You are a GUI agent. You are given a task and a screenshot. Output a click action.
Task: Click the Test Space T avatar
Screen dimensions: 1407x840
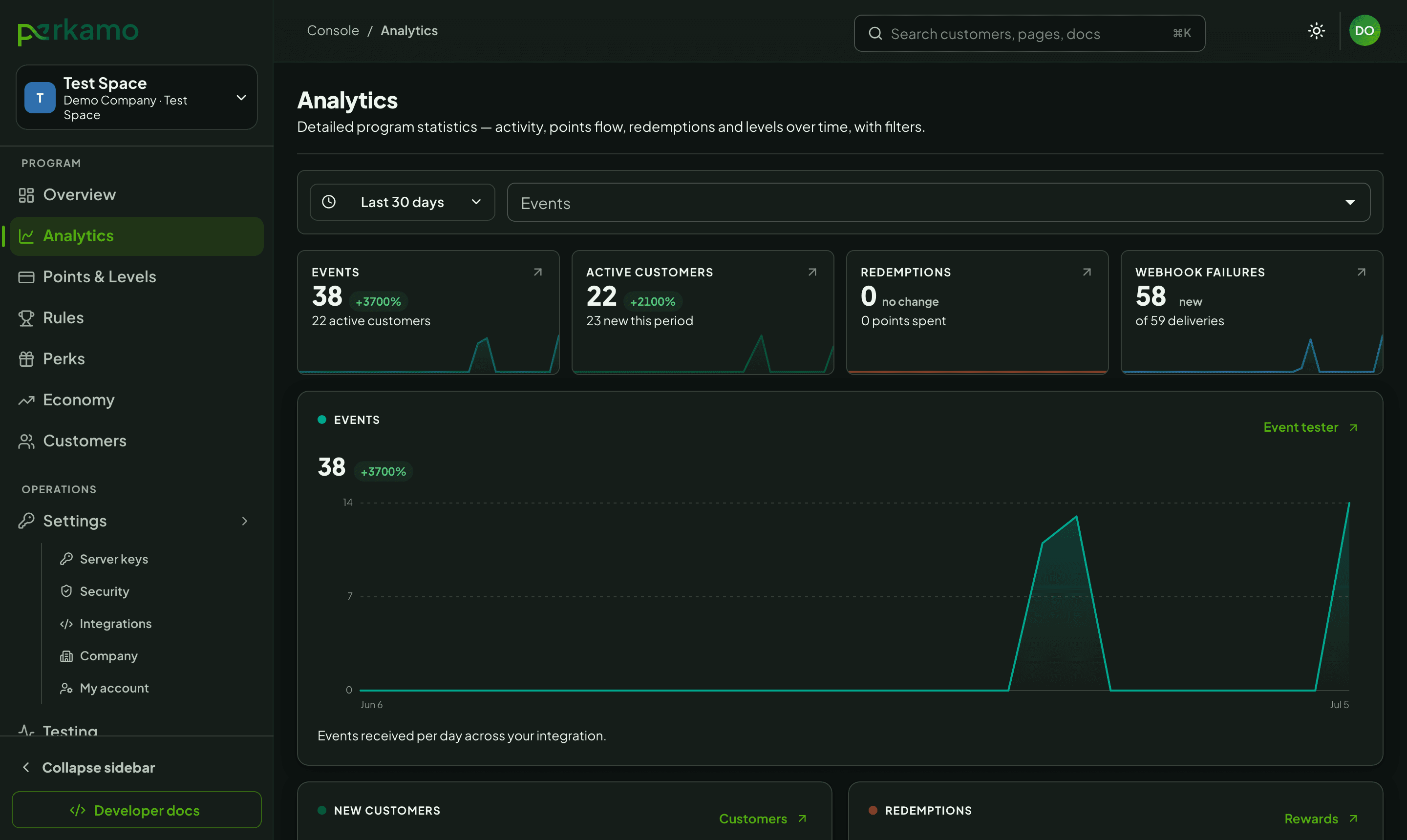(40, 97)
